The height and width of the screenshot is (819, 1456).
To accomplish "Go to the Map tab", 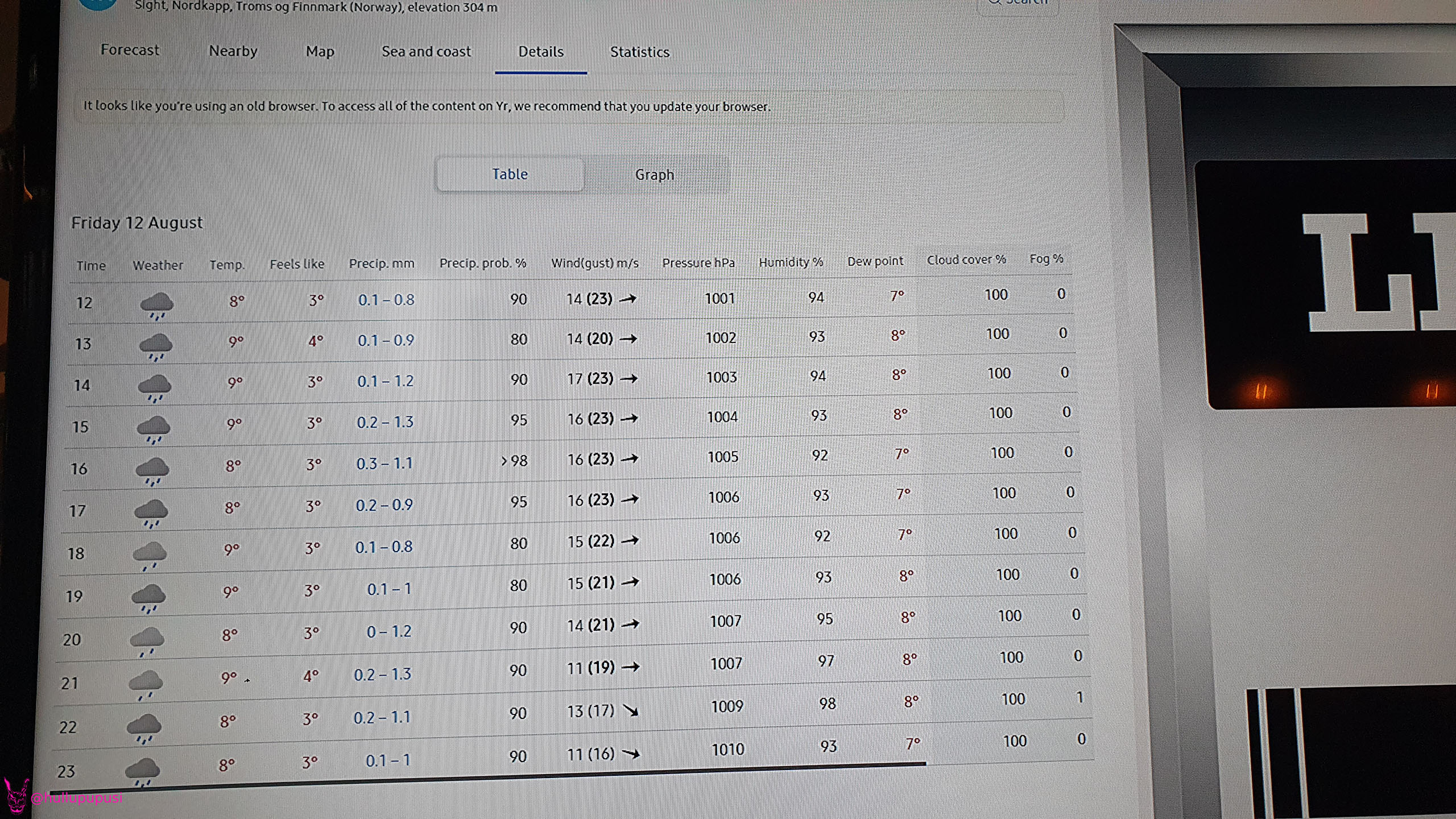I will click(320, 52).
